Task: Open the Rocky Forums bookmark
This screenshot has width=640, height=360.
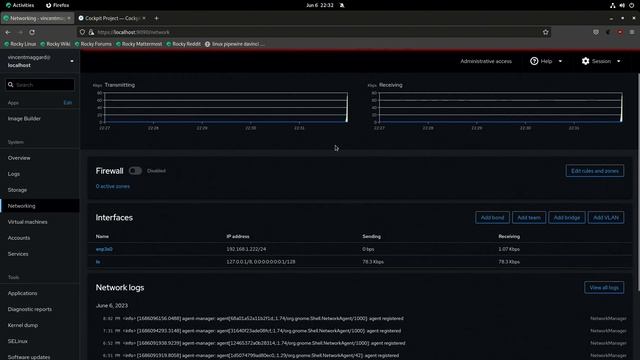Action: click(x=93, y=44)
